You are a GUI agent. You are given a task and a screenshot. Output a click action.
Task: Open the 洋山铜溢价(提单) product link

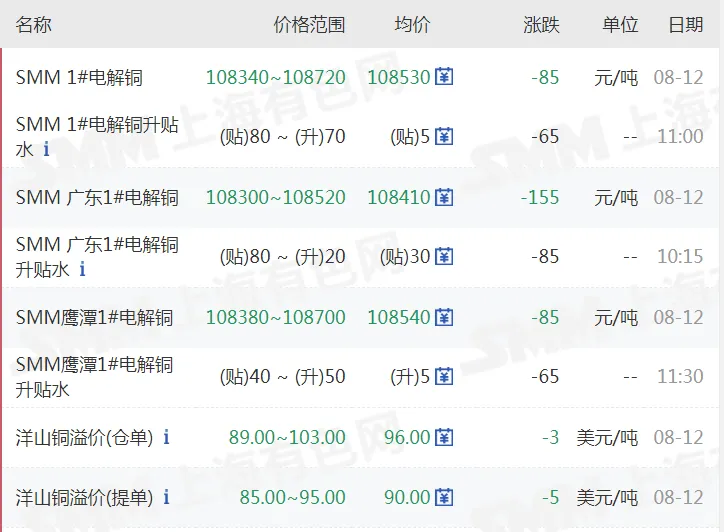click(84, 497)
